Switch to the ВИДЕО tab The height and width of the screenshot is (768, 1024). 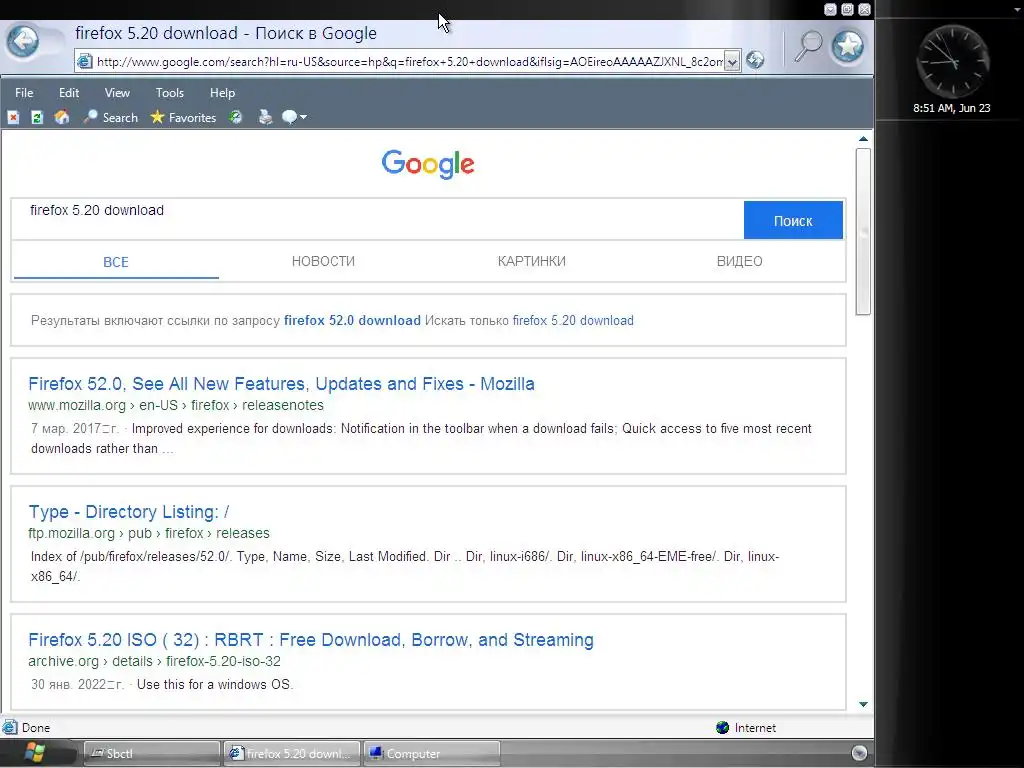click(739, 261)
